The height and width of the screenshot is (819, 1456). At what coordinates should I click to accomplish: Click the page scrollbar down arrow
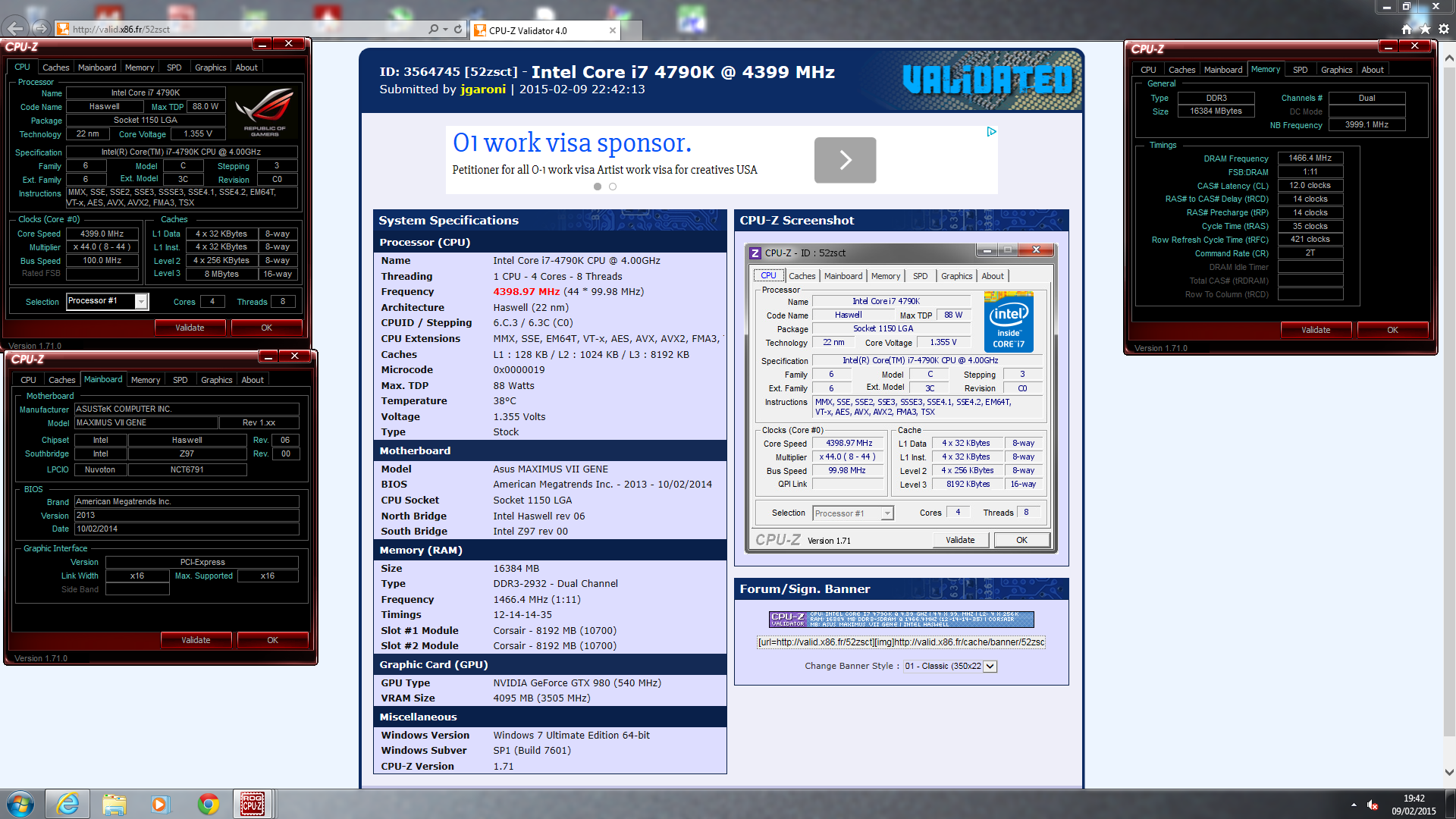(1449, 773)
